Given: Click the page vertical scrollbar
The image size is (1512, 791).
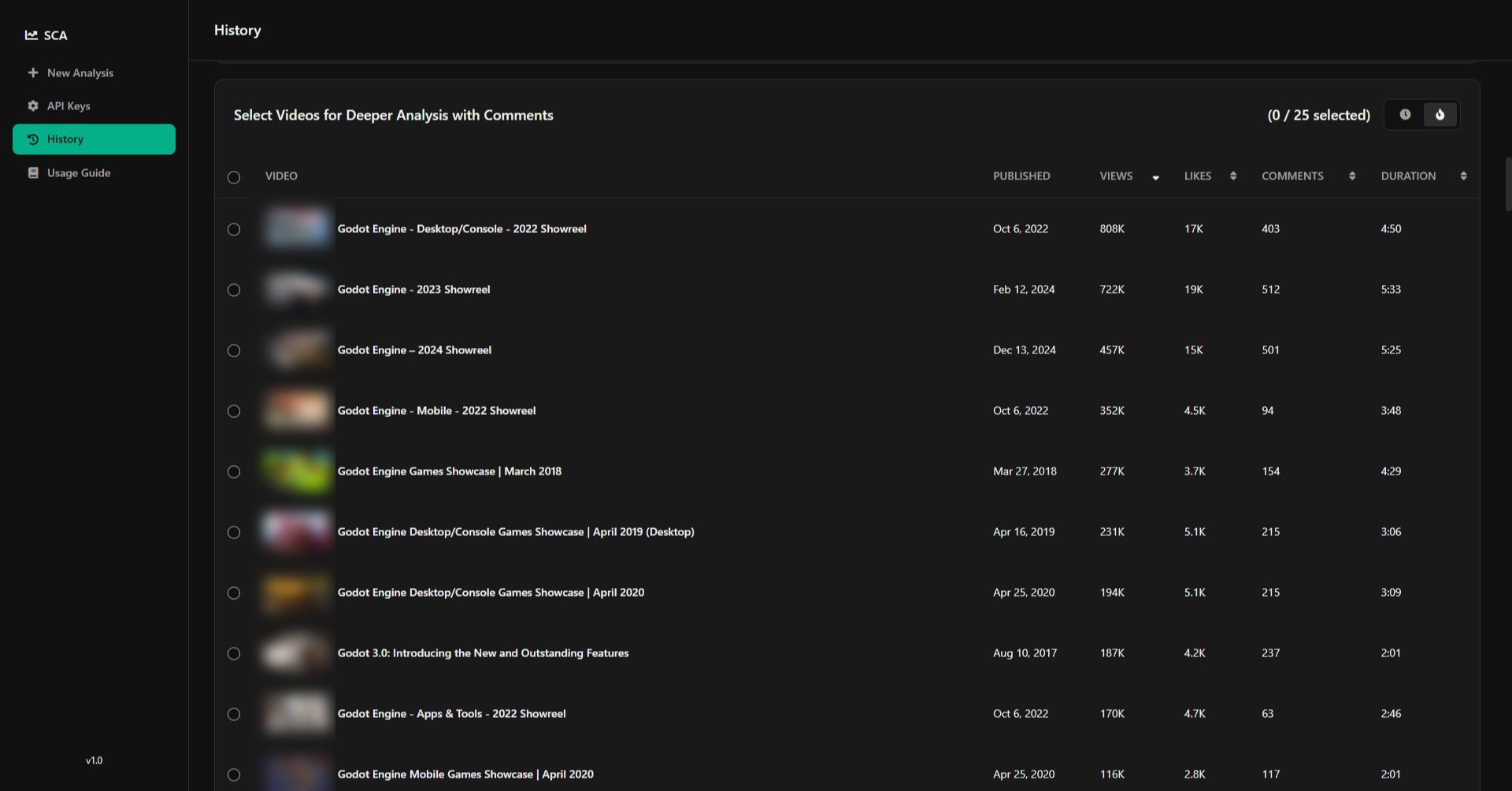Looking at the screenshot, I should 1508,184.
